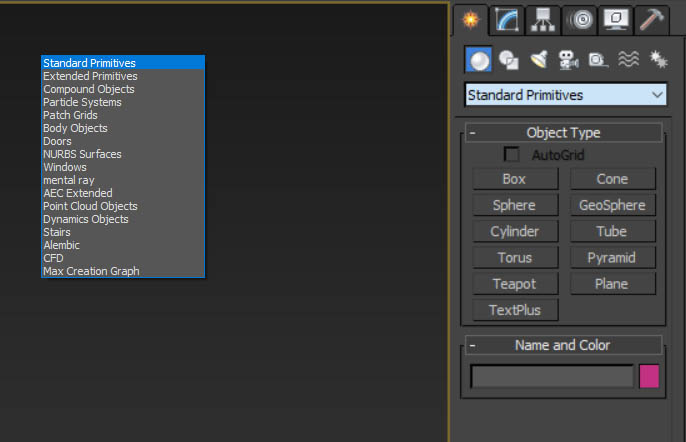686x442 pixels.
Task: Select Standard Primitives in the list
Action: 123,63
